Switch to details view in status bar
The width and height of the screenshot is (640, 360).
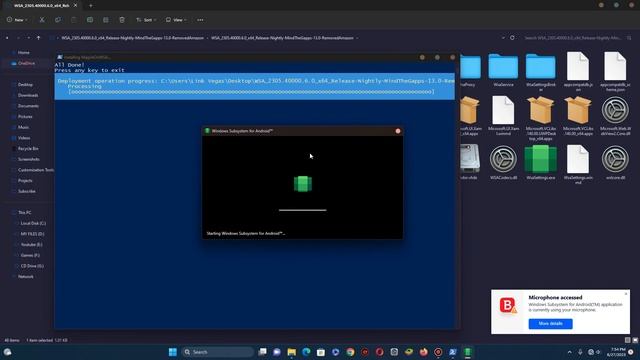pyautogui.click(x=628, y=340)
